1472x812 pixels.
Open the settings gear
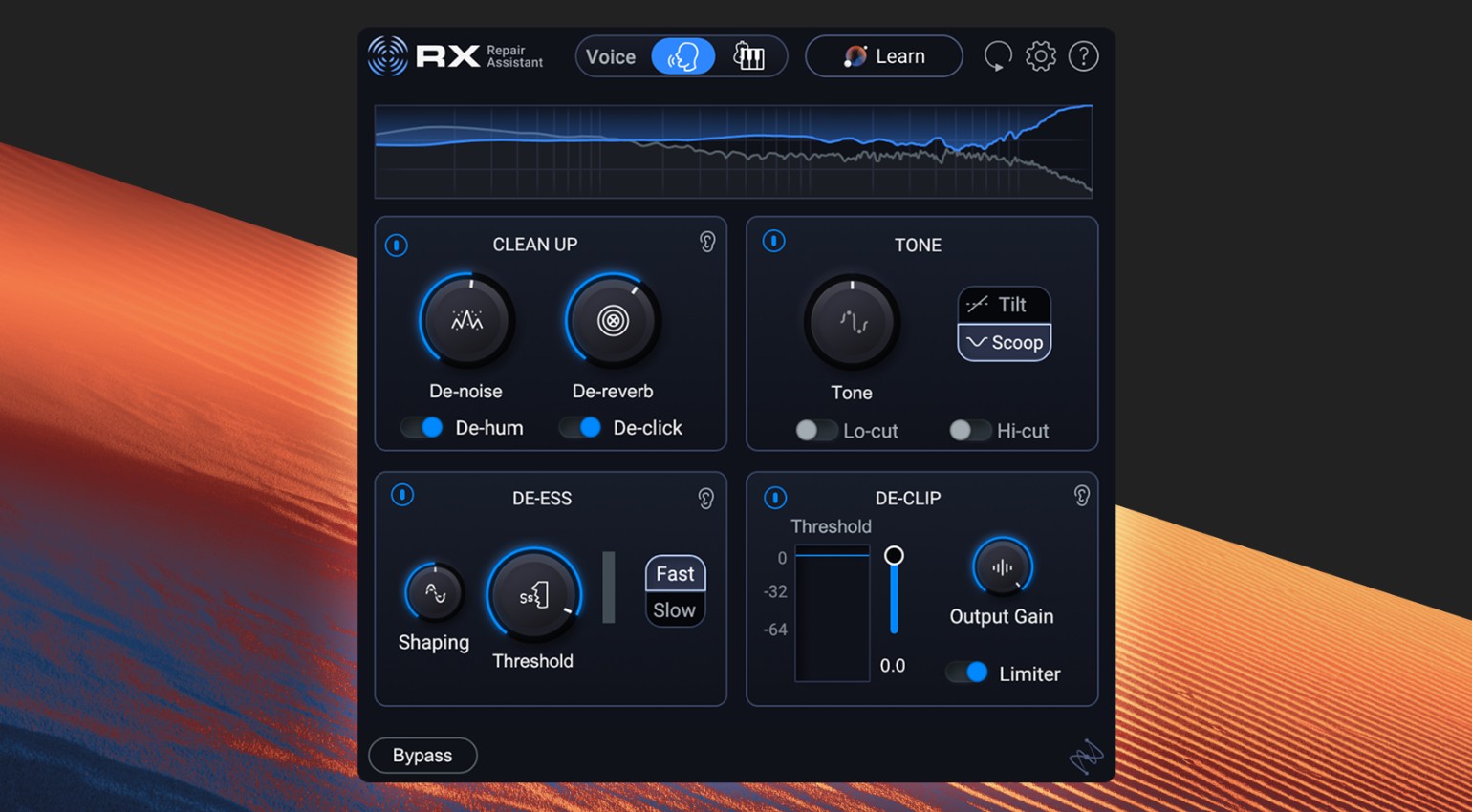tap(1040, 56)
